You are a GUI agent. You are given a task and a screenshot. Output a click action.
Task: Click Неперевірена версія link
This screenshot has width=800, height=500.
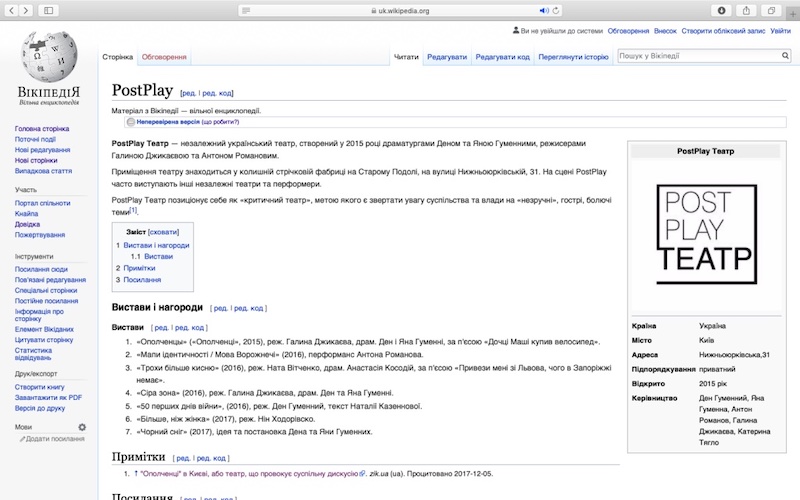coord(168,122)
